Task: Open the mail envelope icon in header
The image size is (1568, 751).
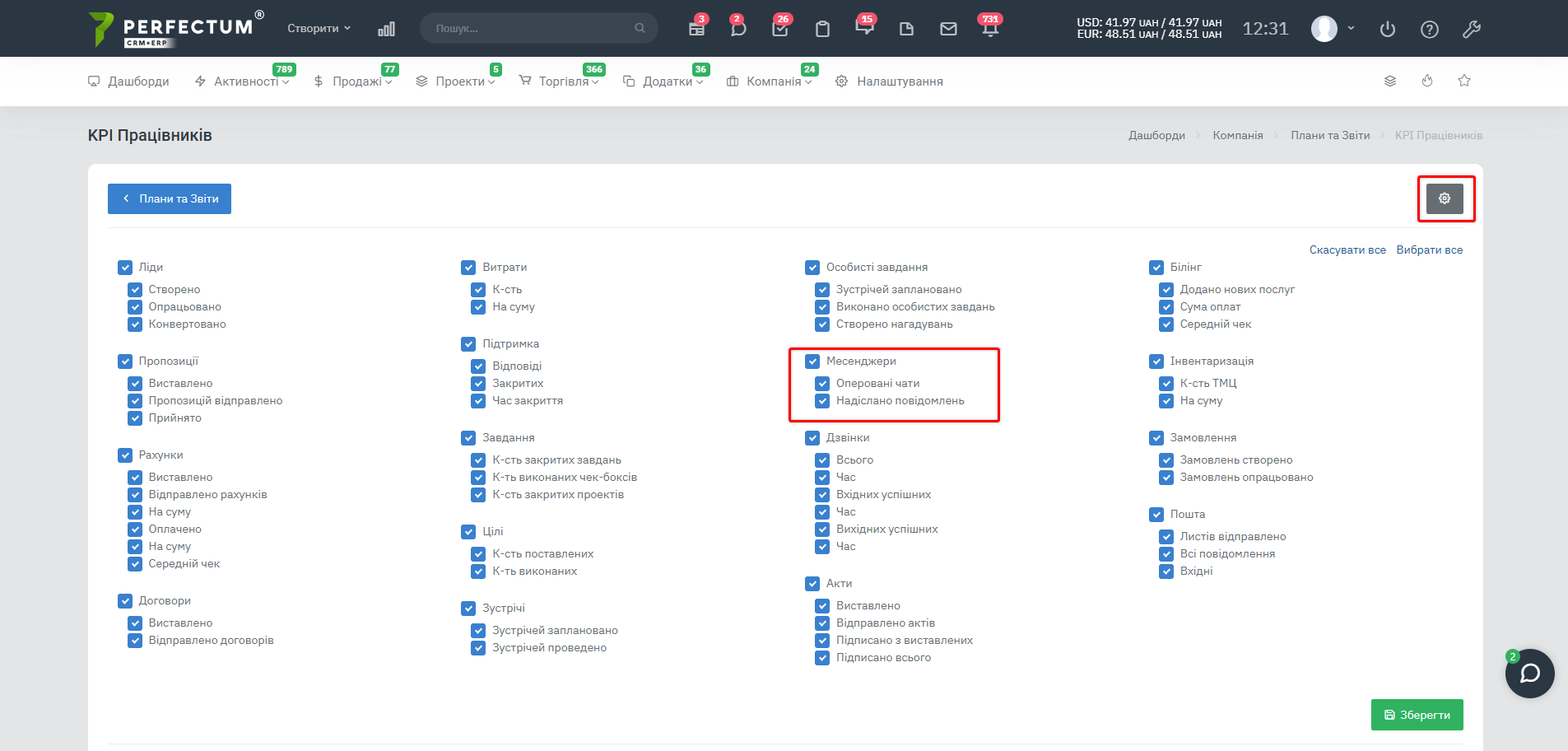Action: coord(948,29)
